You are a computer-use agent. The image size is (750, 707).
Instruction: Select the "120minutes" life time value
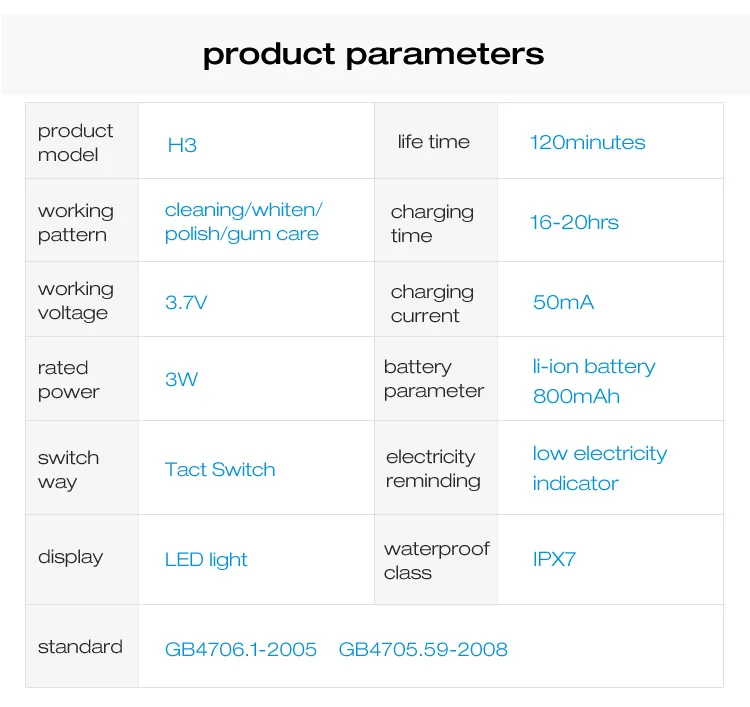pyautogui.click(x=587, y=142)
